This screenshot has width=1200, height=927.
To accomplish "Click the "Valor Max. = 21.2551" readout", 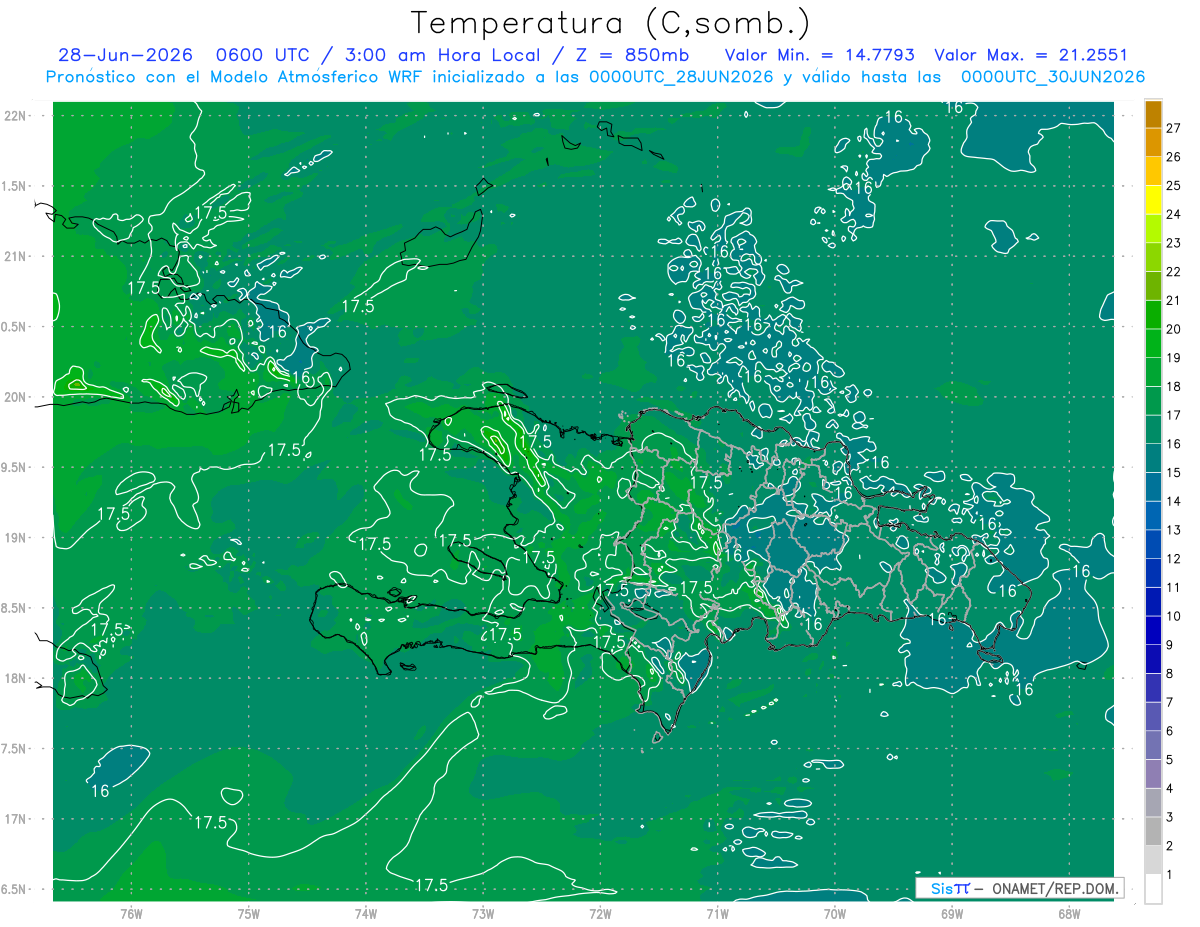I will click(1030, 55).
